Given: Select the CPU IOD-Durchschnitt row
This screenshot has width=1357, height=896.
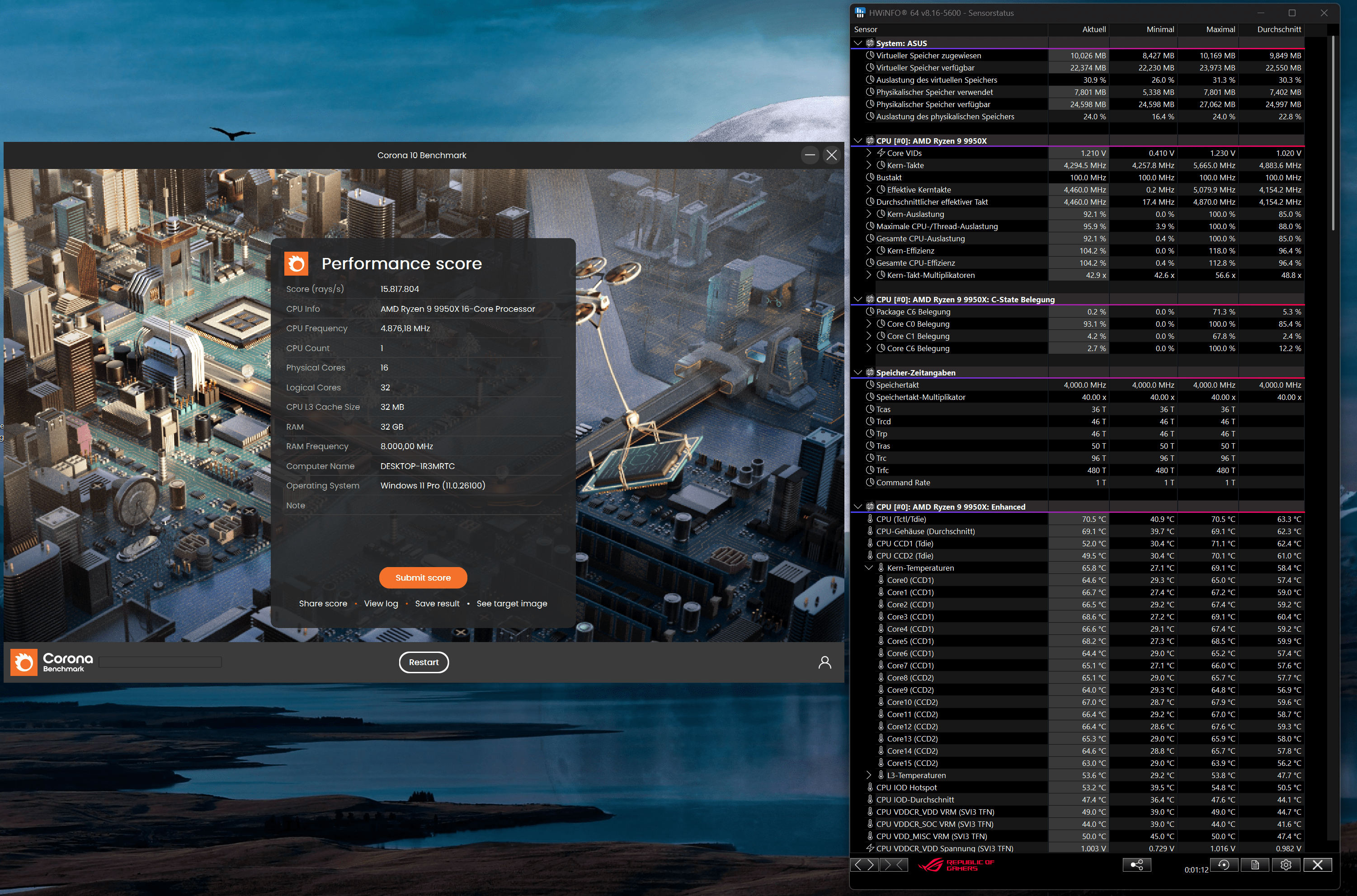Looking at the screenshot, I should pos(1077,799).
